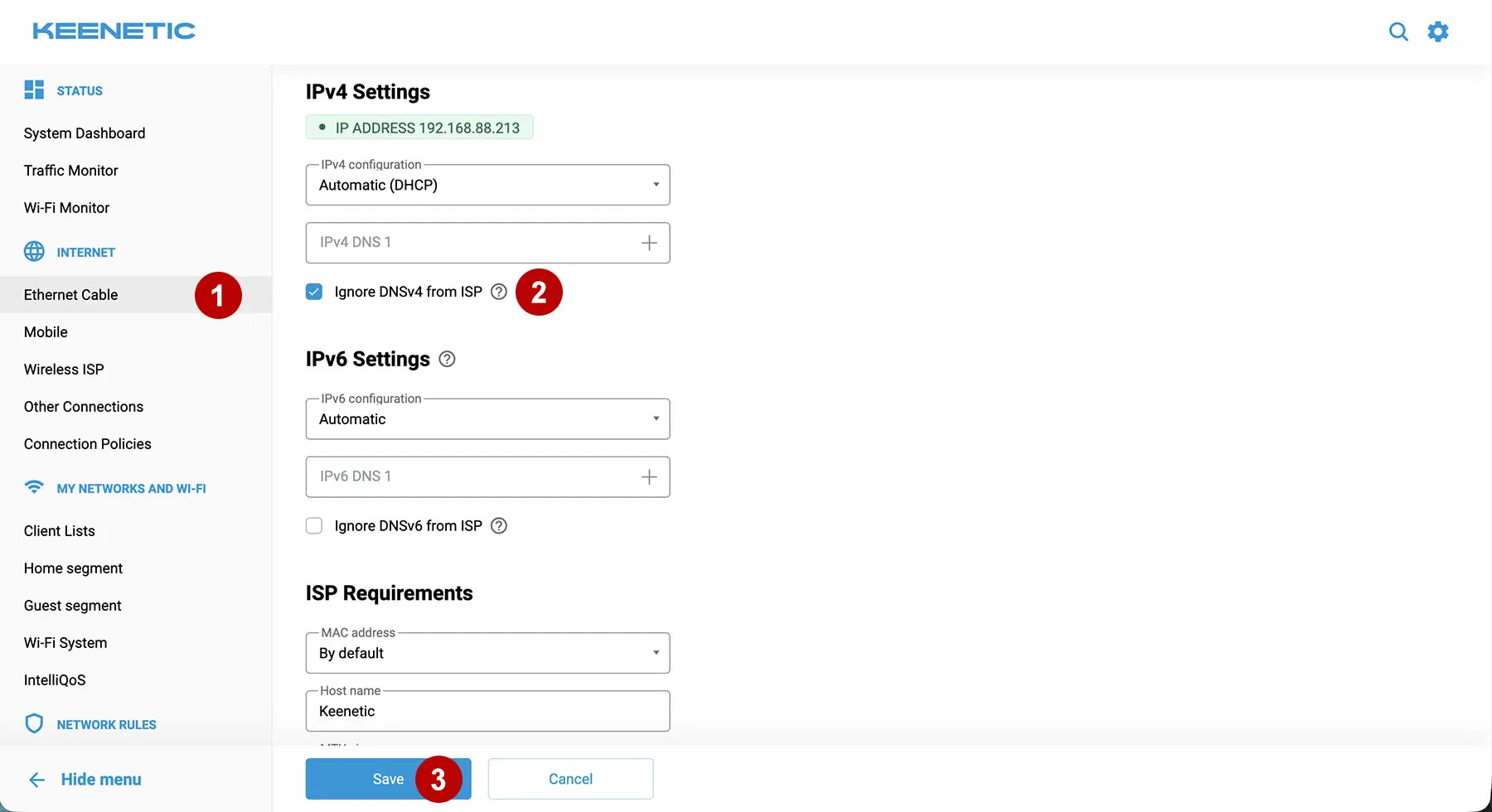
Task: Toggle the DNSv4 ignore checkbox off
Action: [313, 292]
